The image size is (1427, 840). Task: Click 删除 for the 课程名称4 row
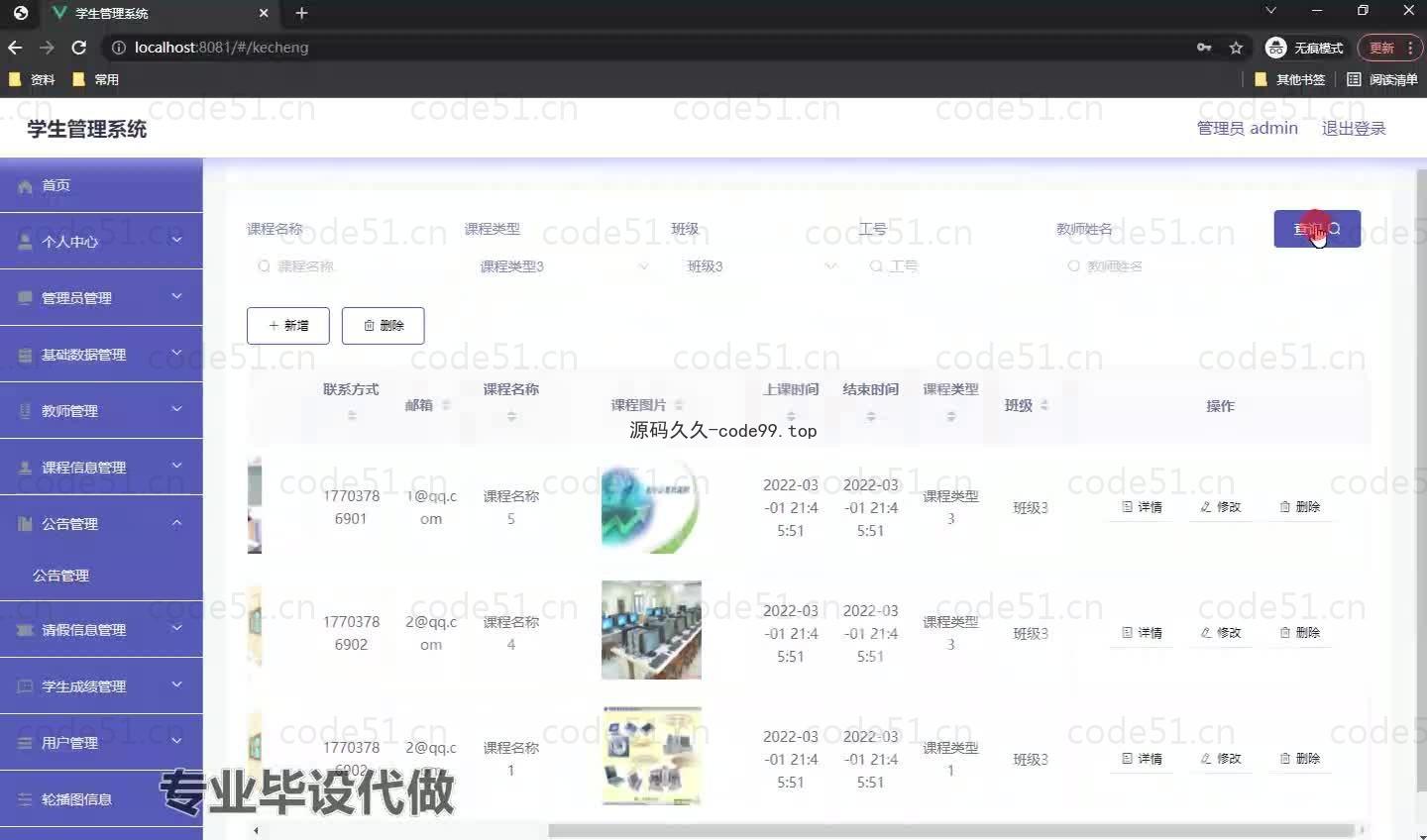click(1299, 632)
